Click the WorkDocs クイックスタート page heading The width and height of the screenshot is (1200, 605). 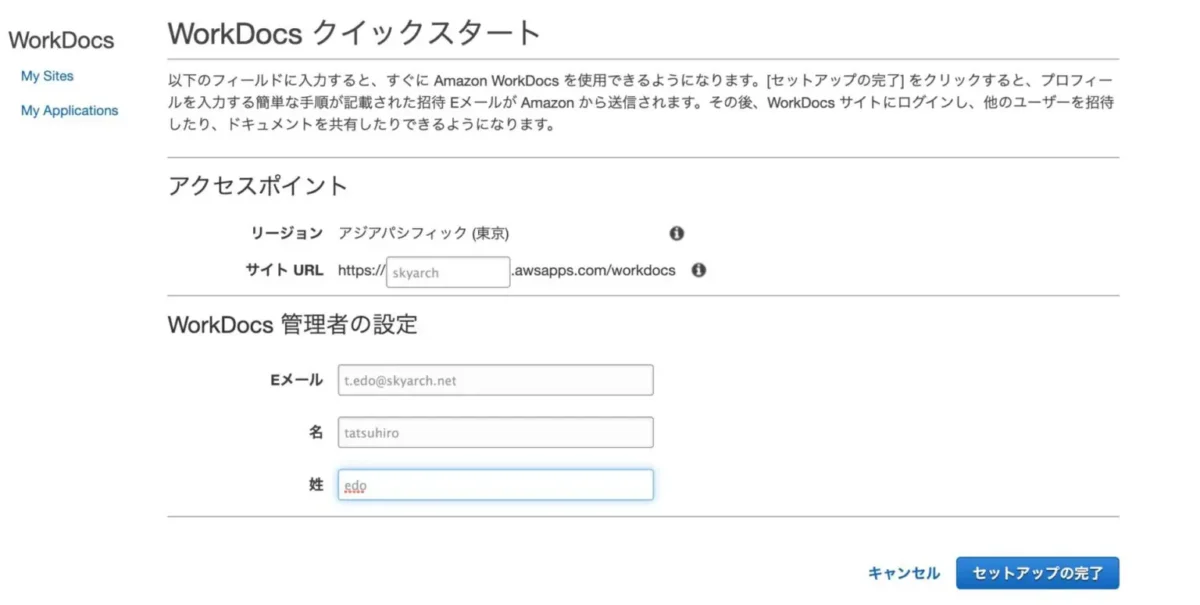coord(354,33)
